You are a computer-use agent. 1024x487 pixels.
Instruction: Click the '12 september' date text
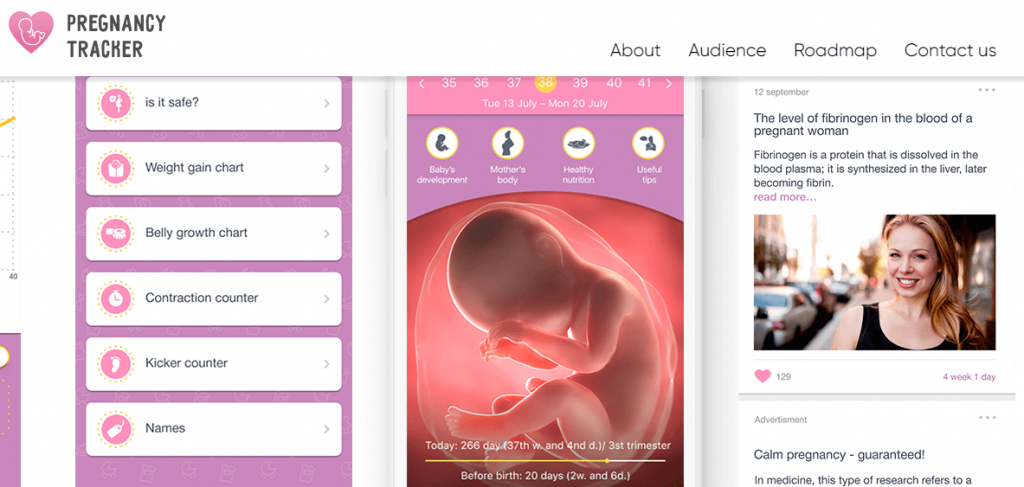781,92
